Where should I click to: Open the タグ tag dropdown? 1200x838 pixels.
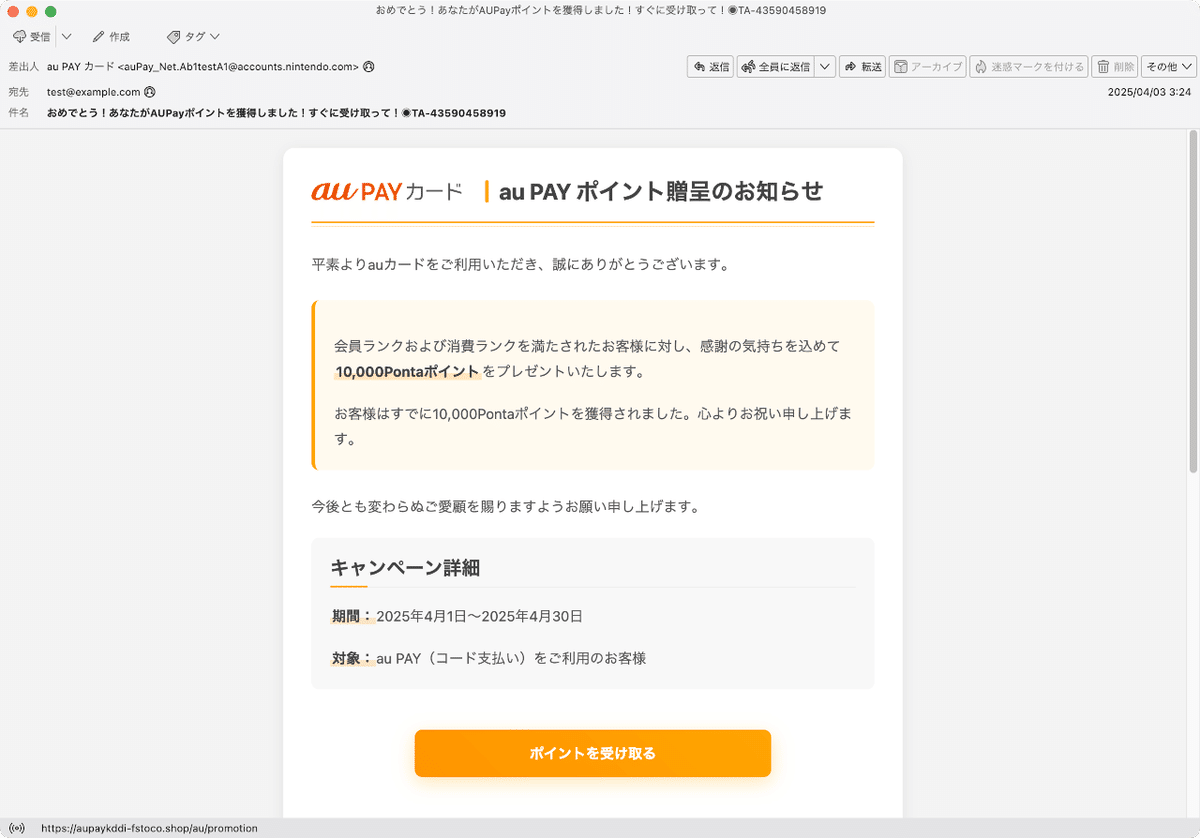[x=193, y=36]
